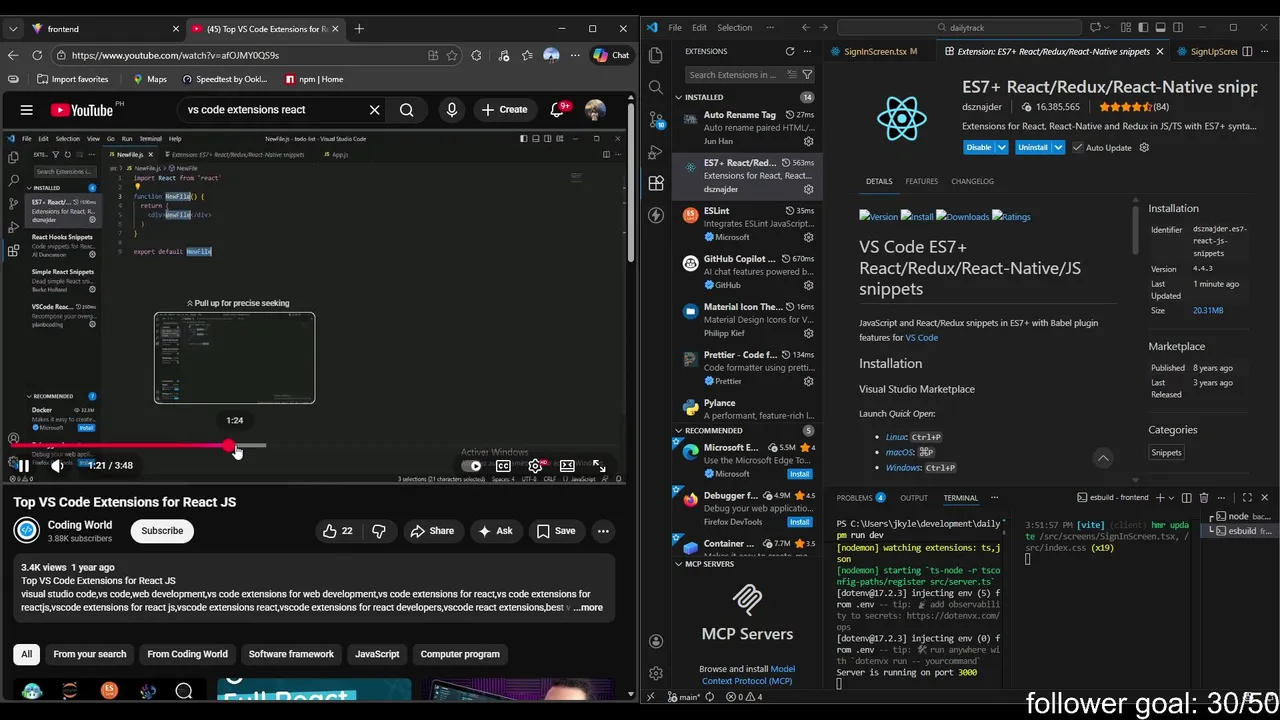Focus the Search Extensions input field

pos(737,74)
